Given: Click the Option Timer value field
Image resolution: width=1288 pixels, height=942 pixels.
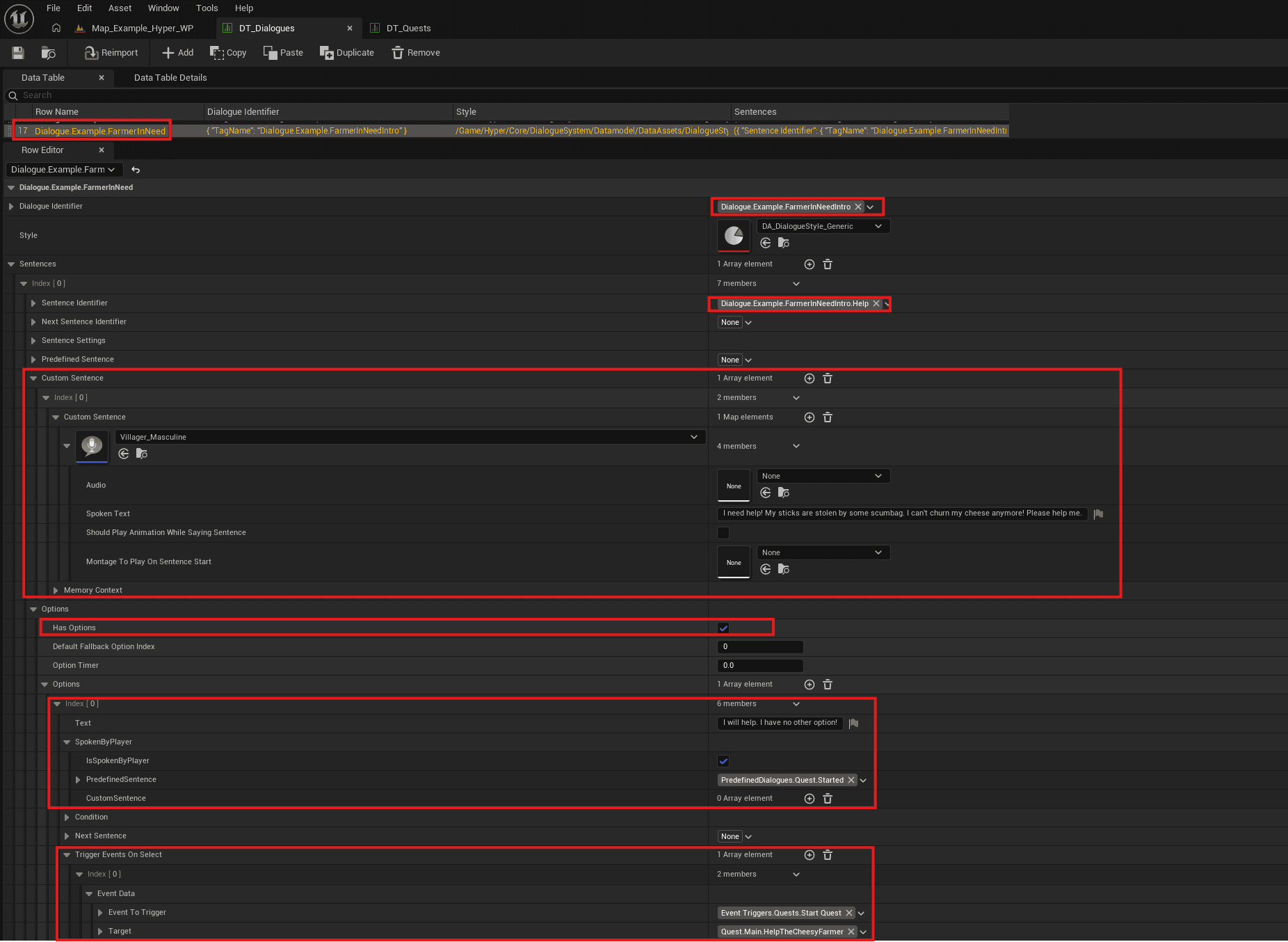Looking at the screenshot, I should pos(760,666).
